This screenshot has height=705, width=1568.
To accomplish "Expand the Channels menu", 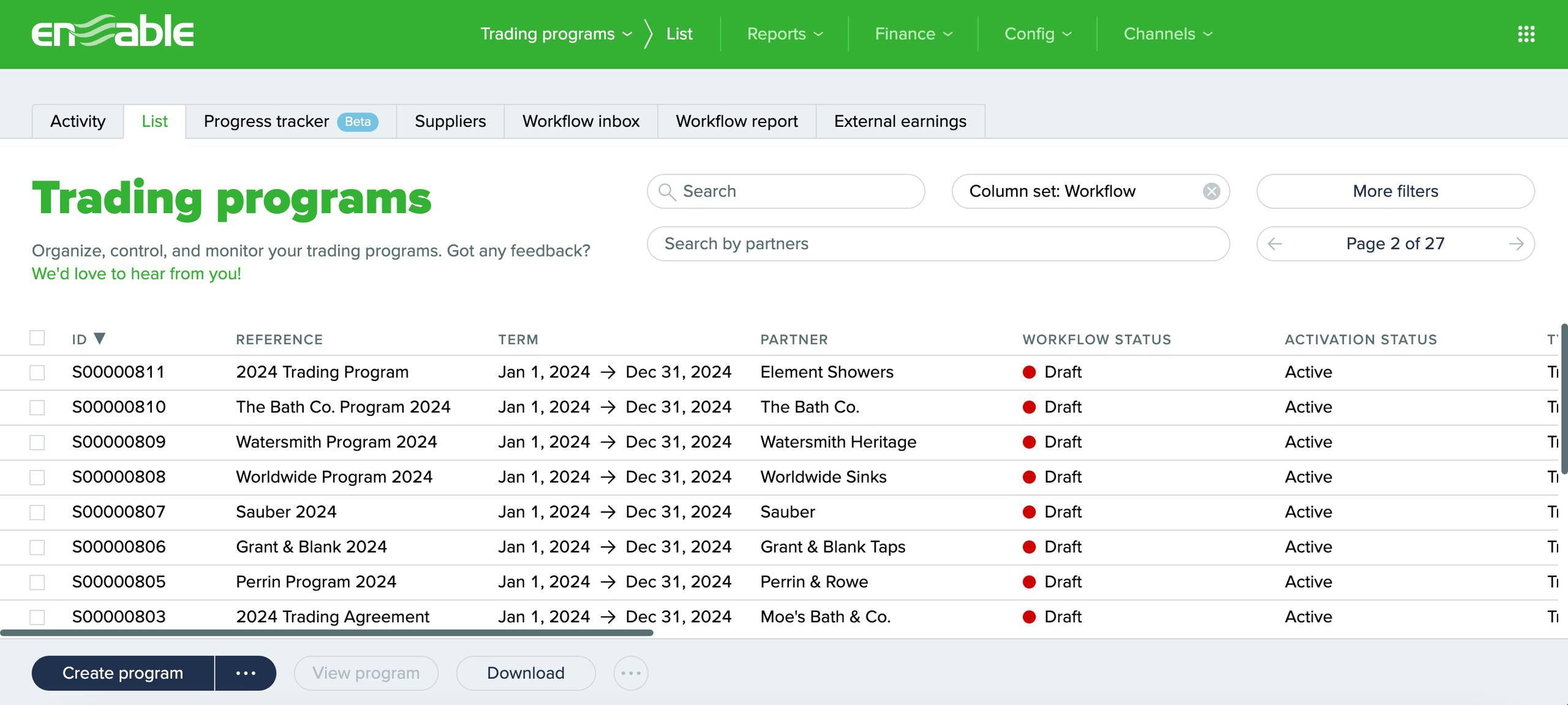I will coord(1167,34).
